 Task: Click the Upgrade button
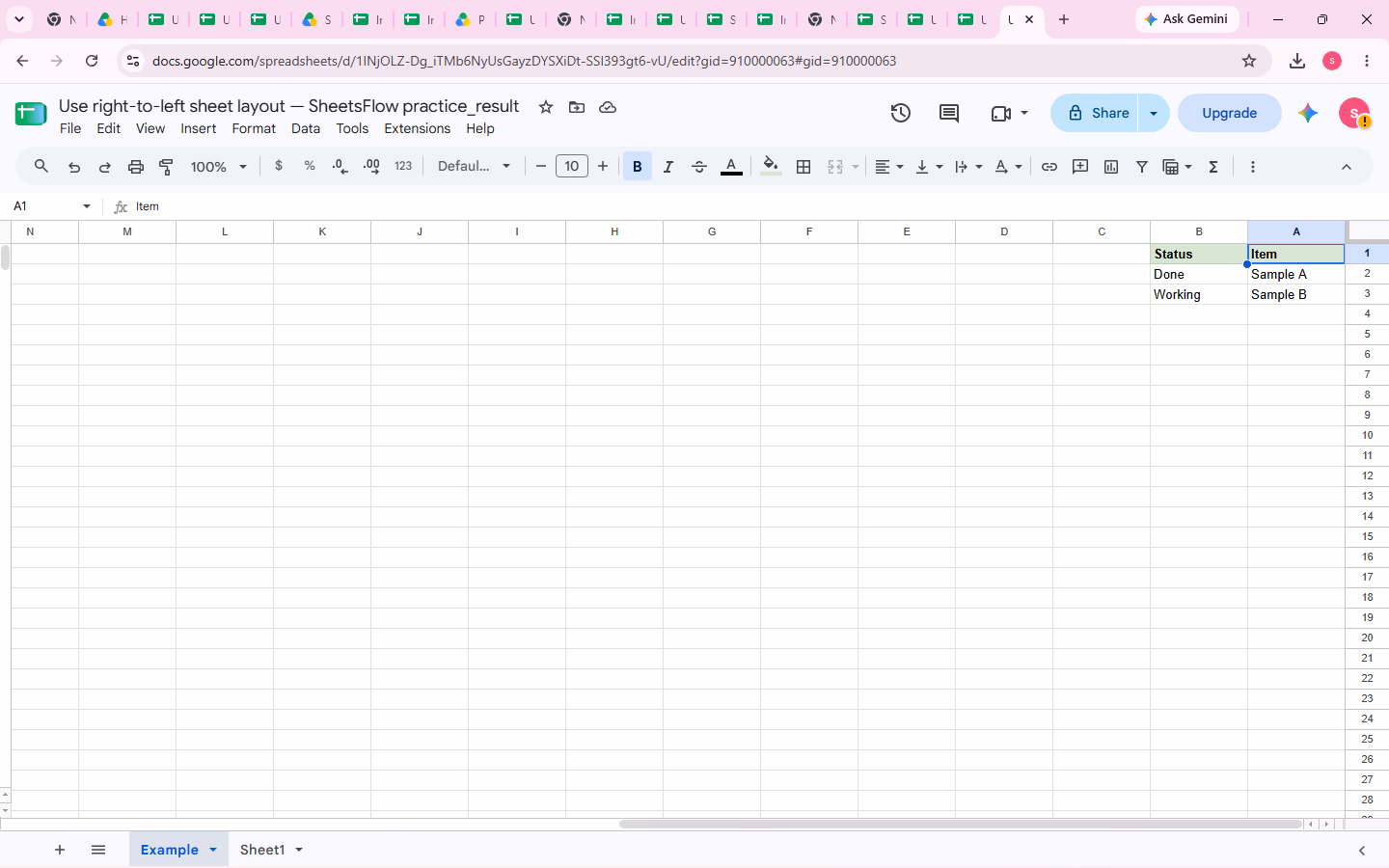pos(1230,113)
